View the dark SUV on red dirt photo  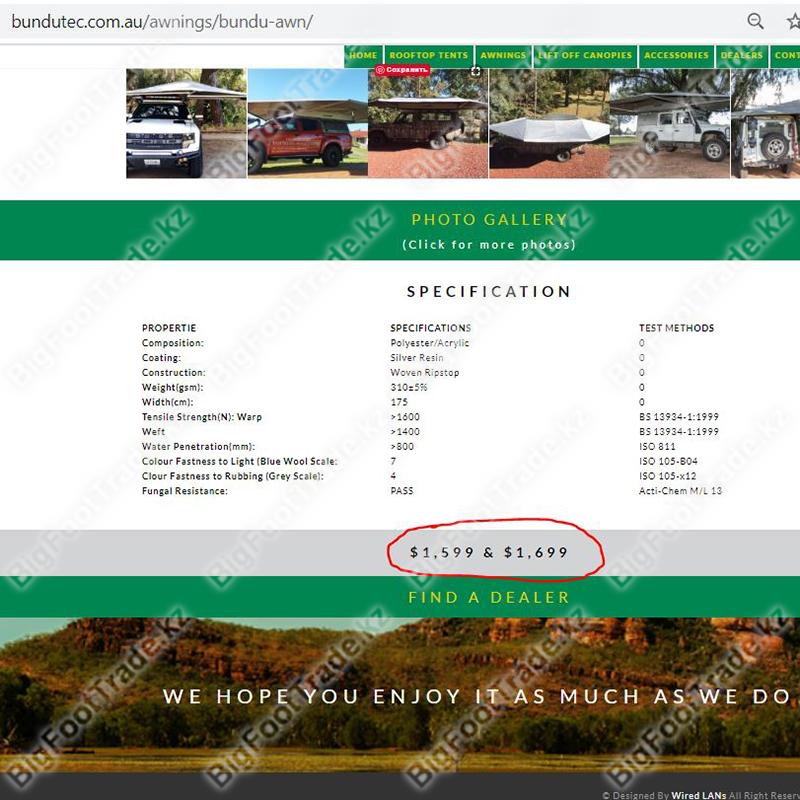428,123
